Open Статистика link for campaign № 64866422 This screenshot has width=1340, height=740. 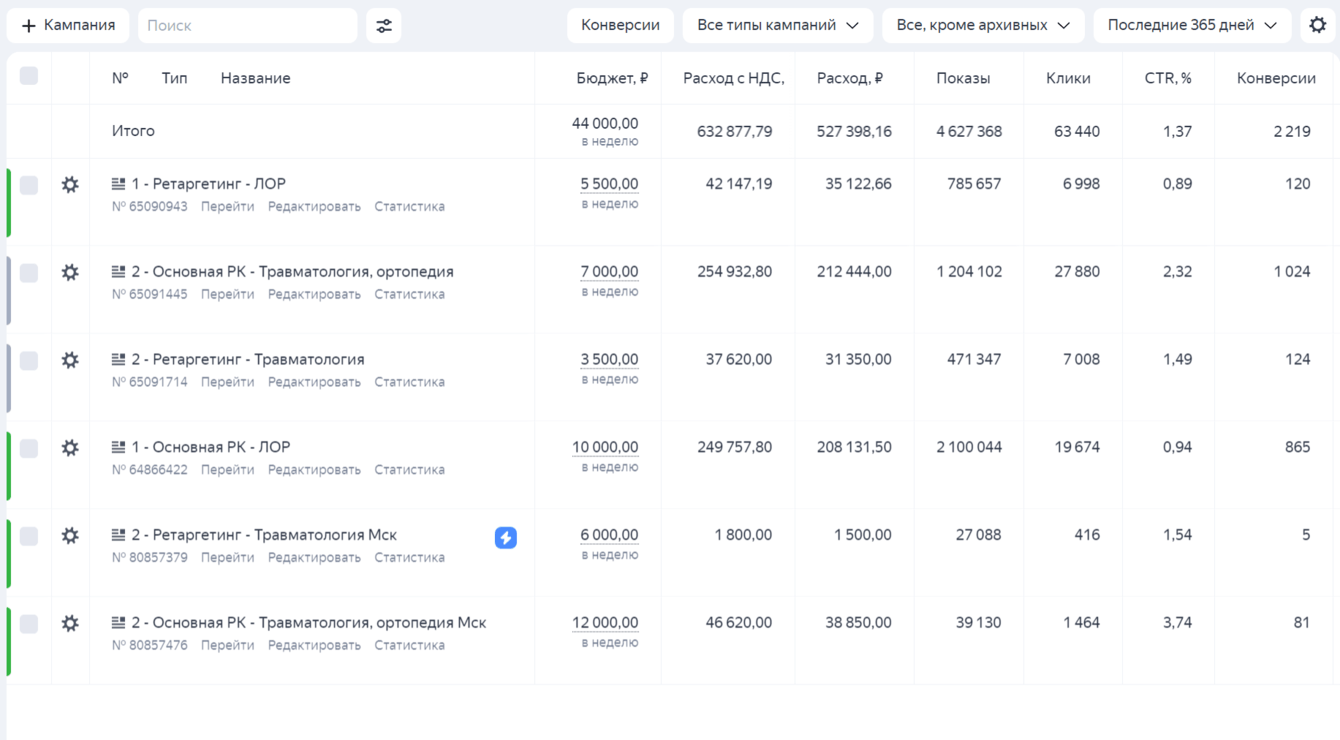pos(409,470)
